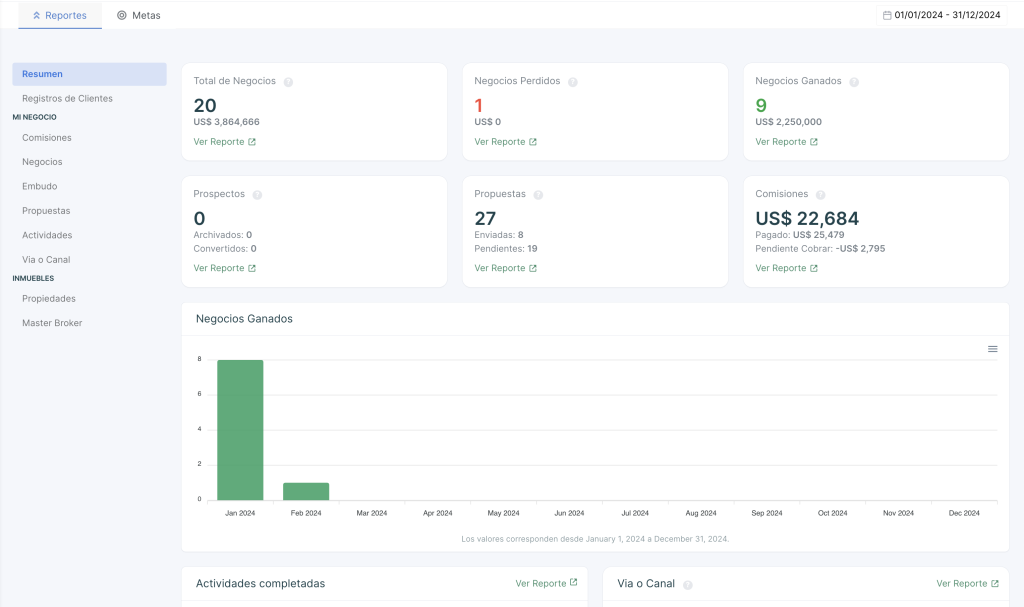Switch to the Metas tab

(x=138, y=16)
